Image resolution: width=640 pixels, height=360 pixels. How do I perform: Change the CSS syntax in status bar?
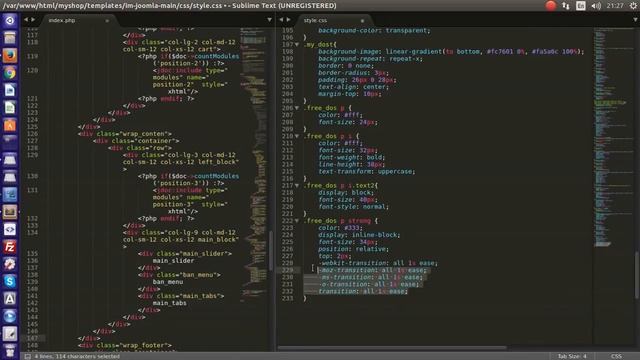click(x=616, y=356)
